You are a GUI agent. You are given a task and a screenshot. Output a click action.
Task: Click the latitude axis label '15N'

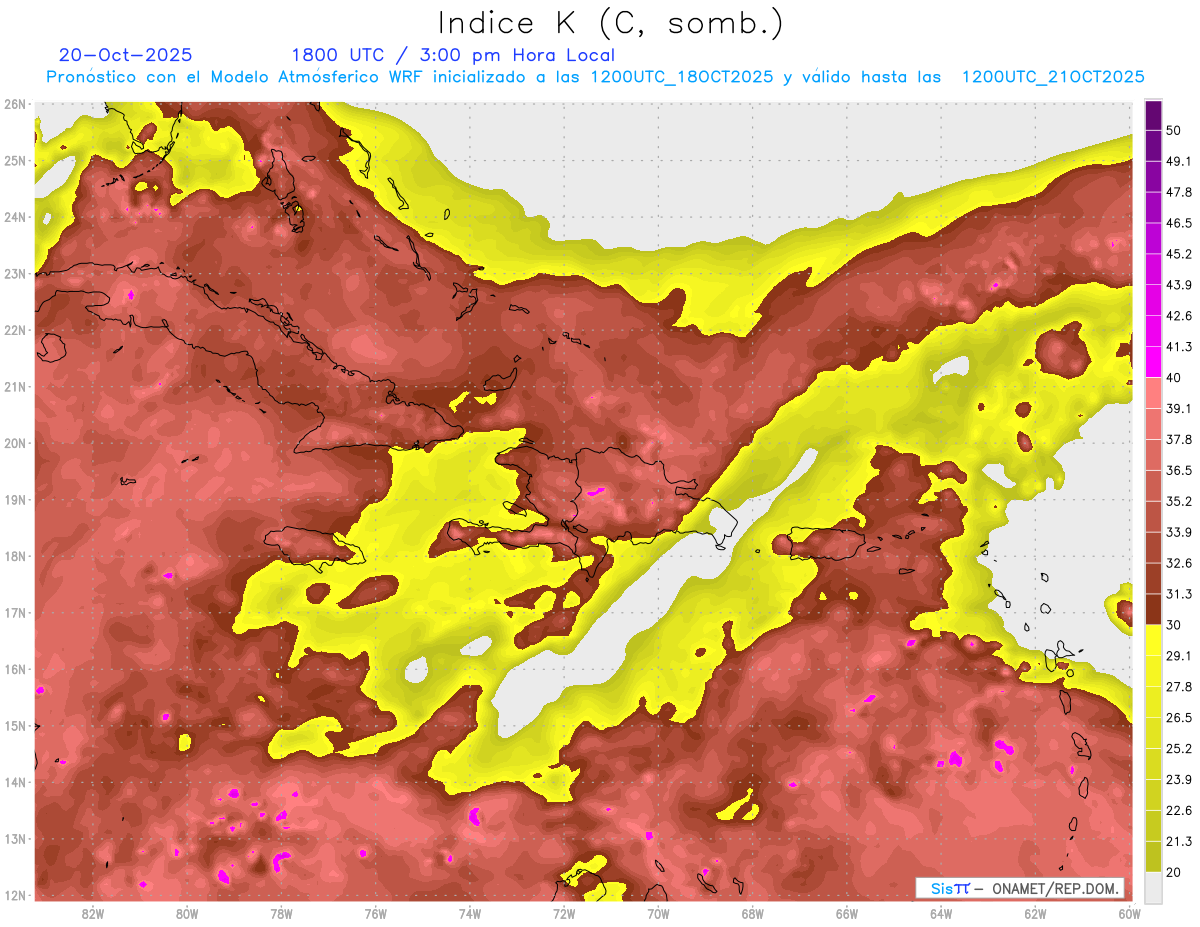point(14,726)
